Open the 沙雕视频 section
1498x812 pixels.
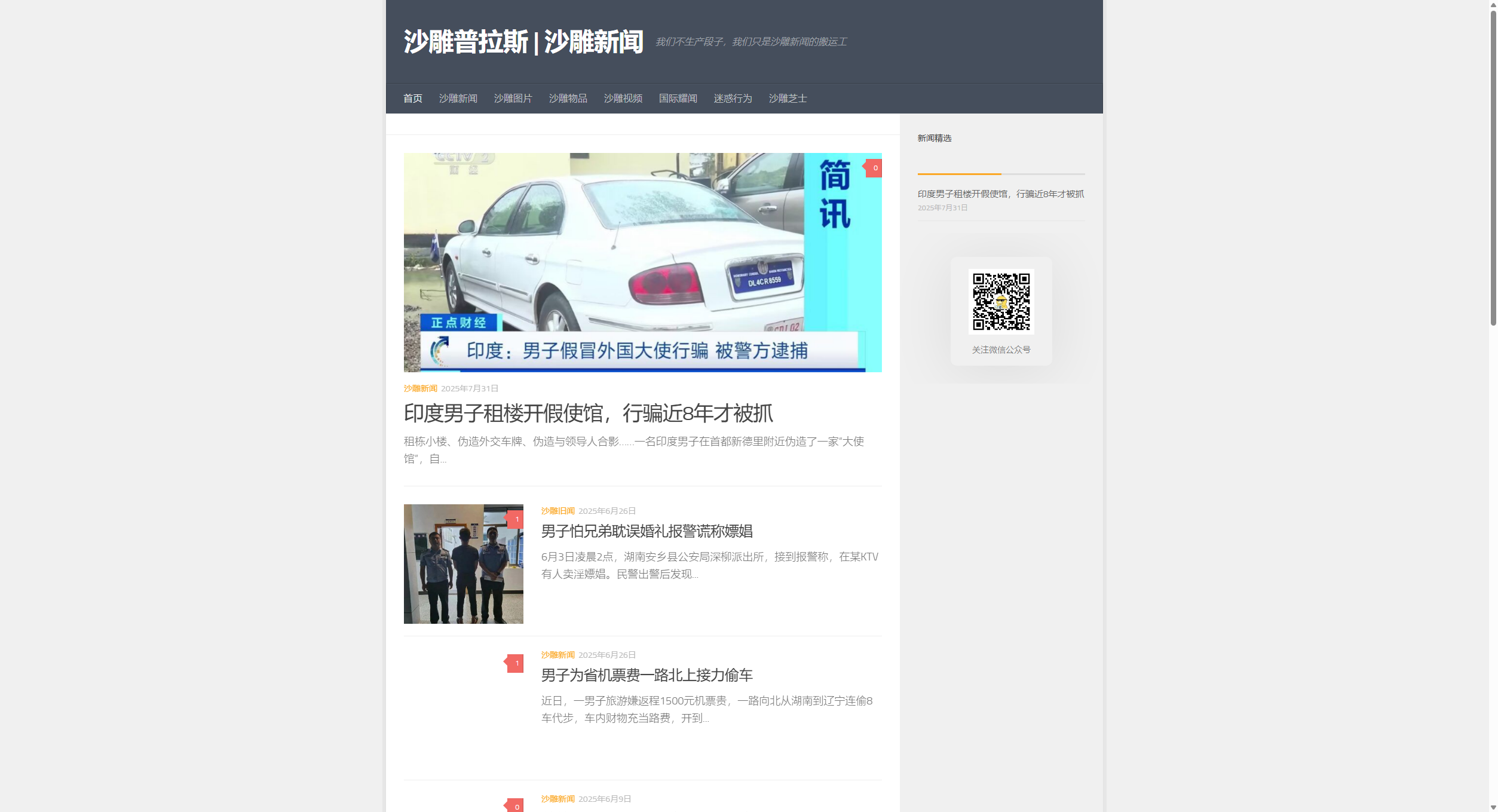pos(623,99)
